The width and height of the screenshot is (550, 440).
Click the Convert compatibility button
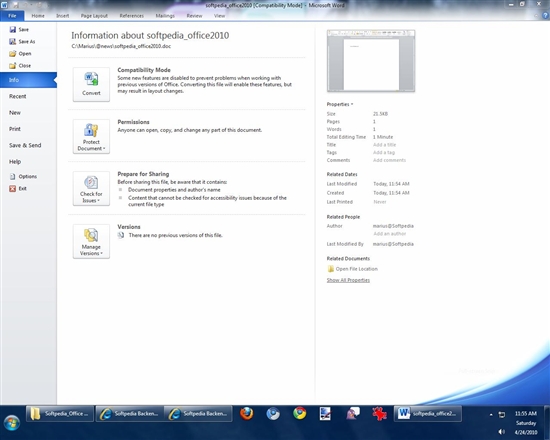(x=91, y=85)
